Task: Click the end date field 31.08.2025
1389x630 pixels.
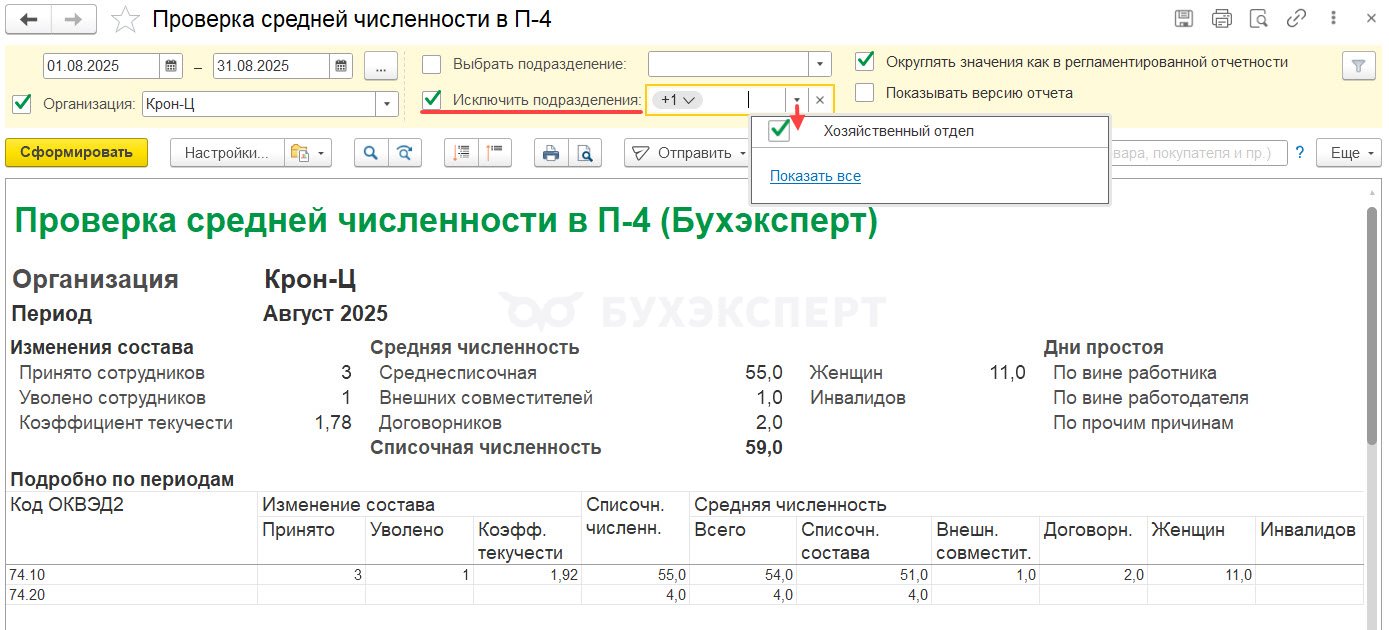Action: click(271, 66)
